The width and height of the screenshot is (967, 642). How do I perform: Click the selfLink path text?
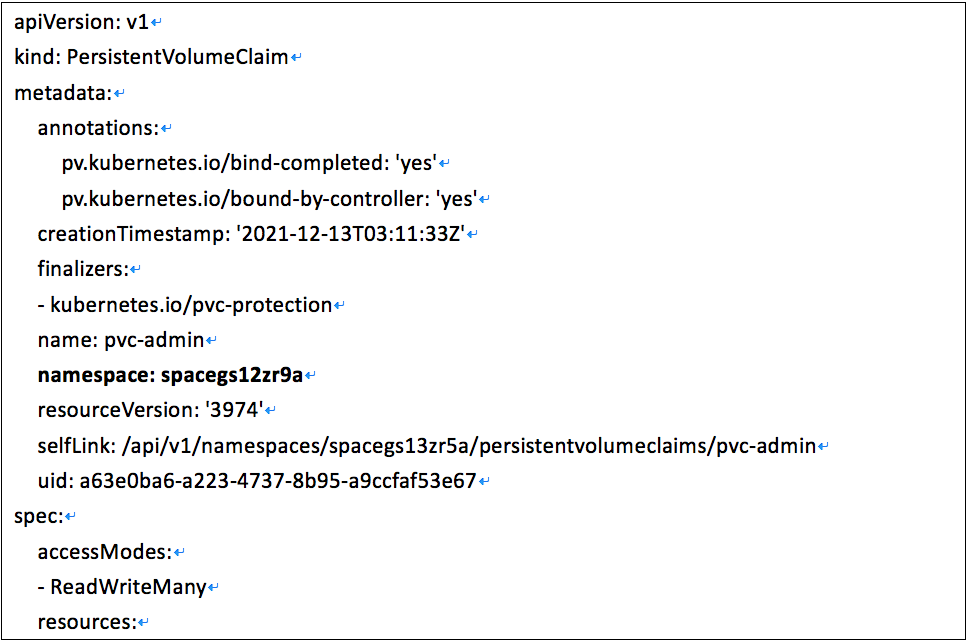pos(469,445)
